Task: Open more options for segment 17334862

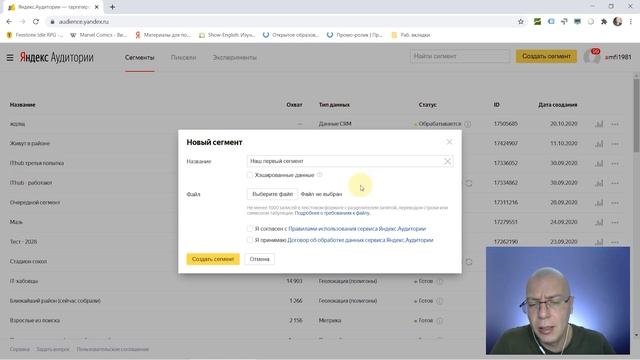Action: [615, 183]
